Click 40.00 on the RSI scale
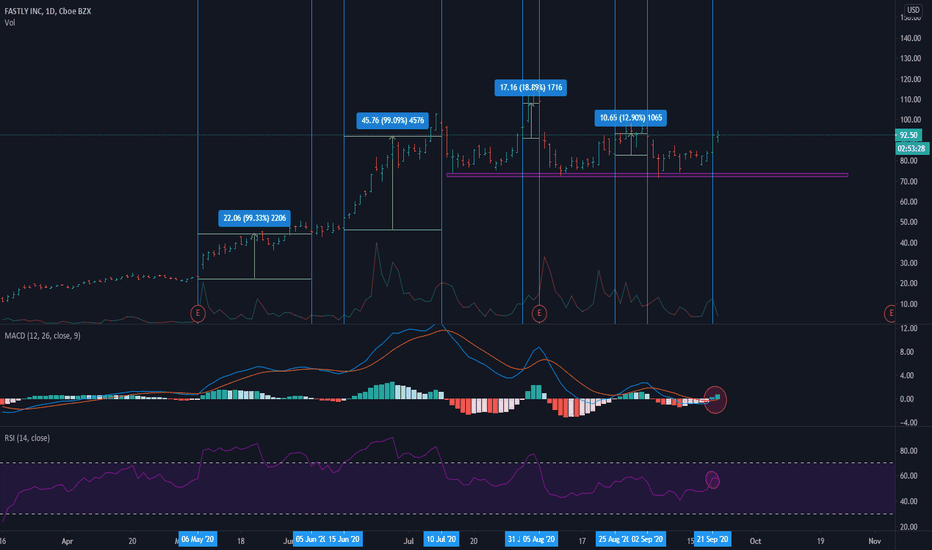Screen dimensions: 932x550 tap(908, 501)
